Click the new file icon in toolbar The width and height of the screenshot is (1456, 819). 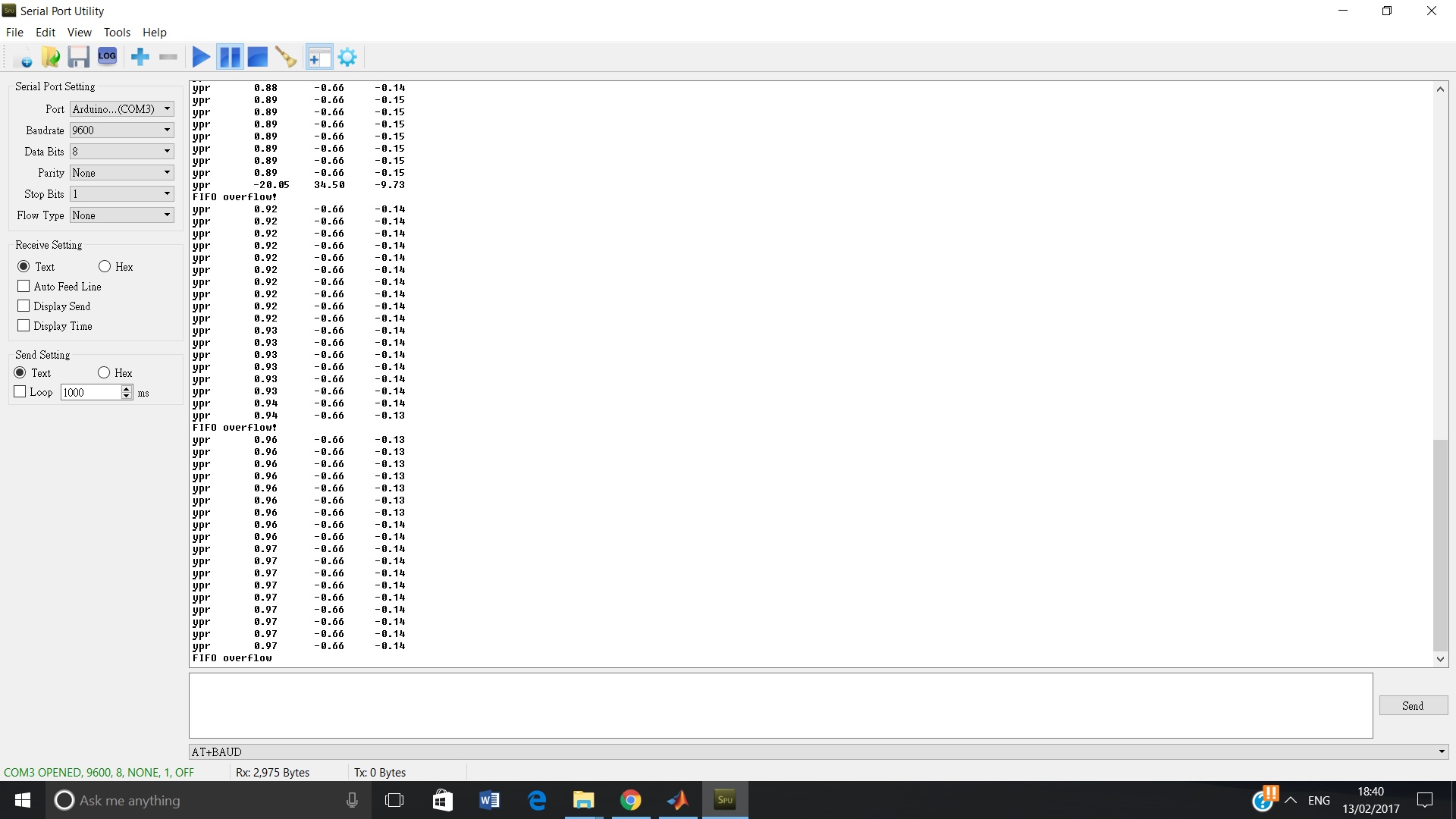click(23, 58)
